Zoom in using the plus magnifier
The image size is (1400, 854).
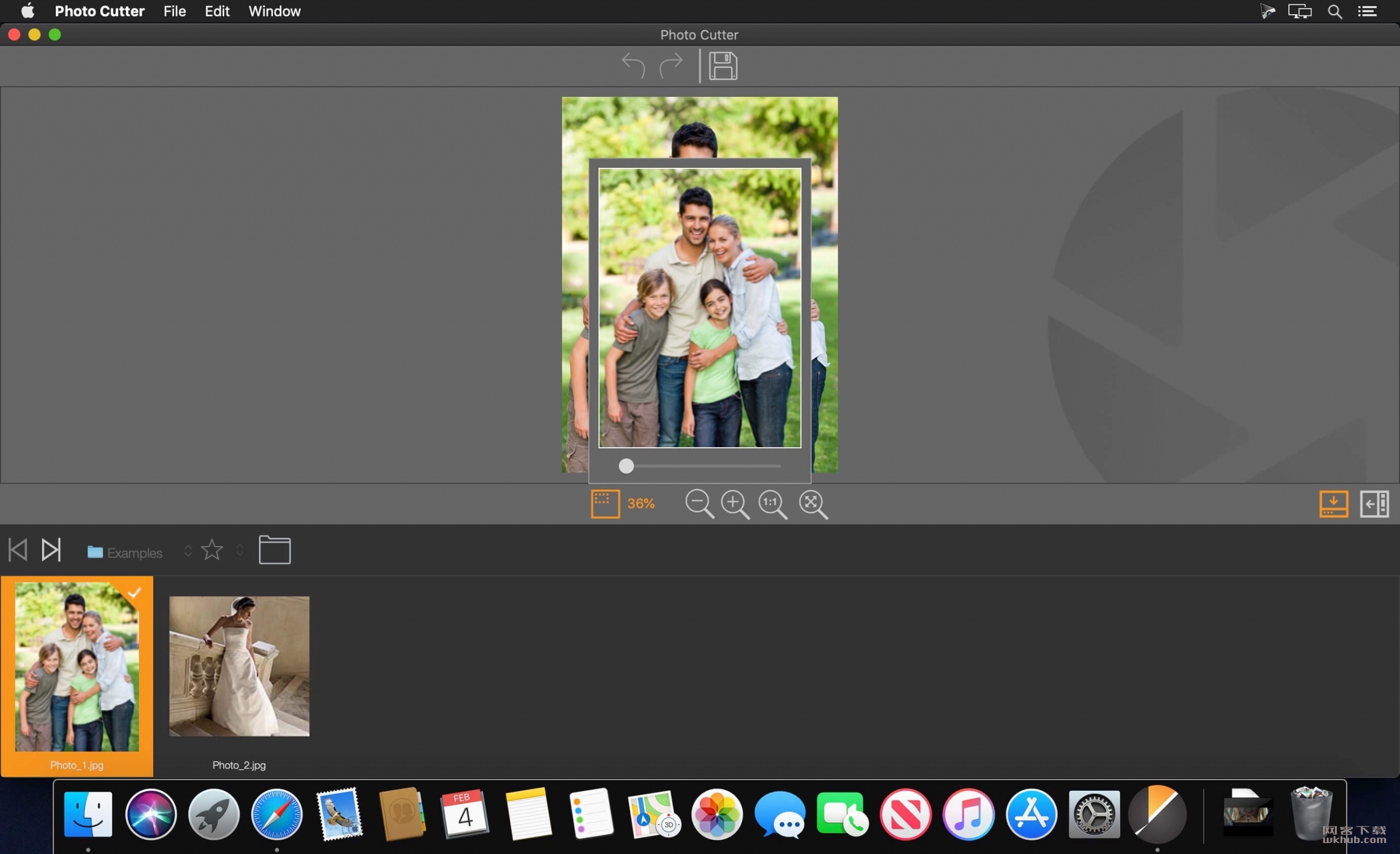click(735, 504)
